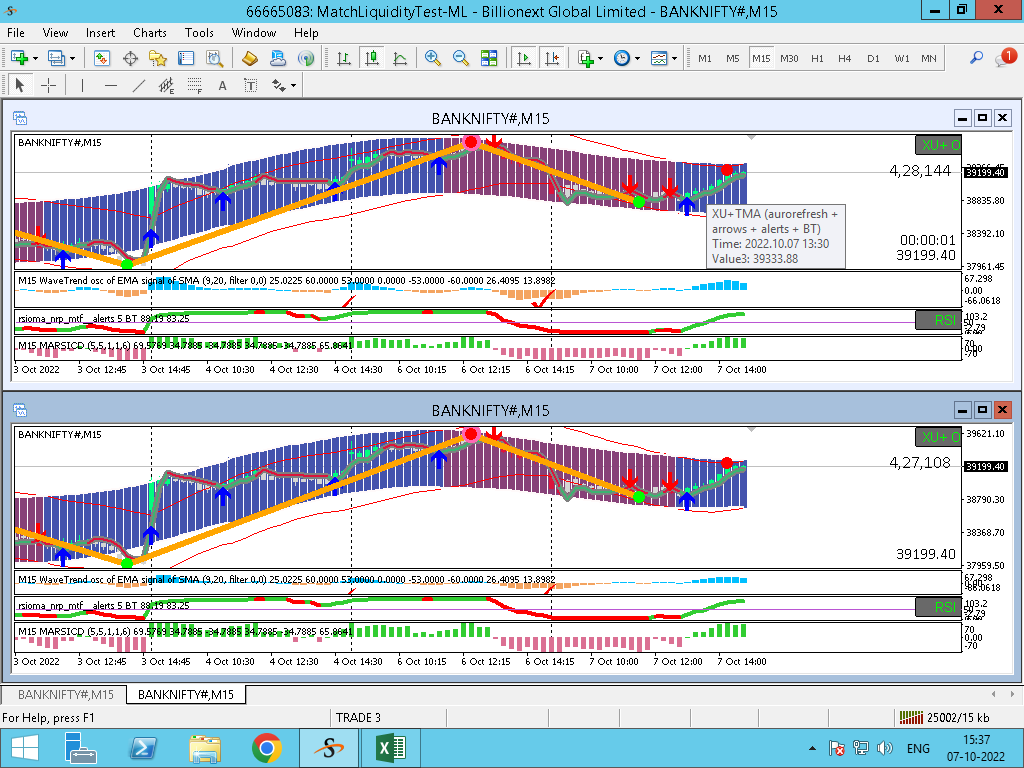Open the search magnifier in toolbar
The width and height of the screenshot is (1024, 768).
(x=977, y=58)
